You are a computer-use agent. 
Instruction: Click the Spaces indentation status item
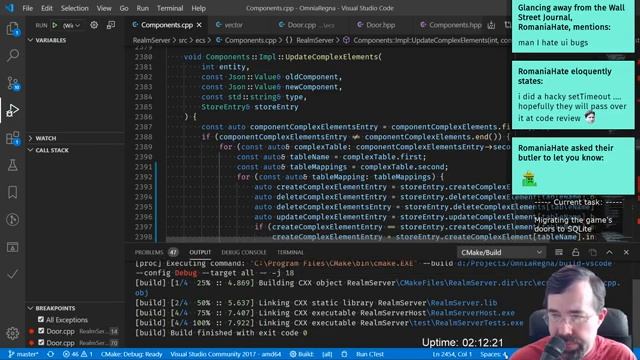(x=492, y=354)
